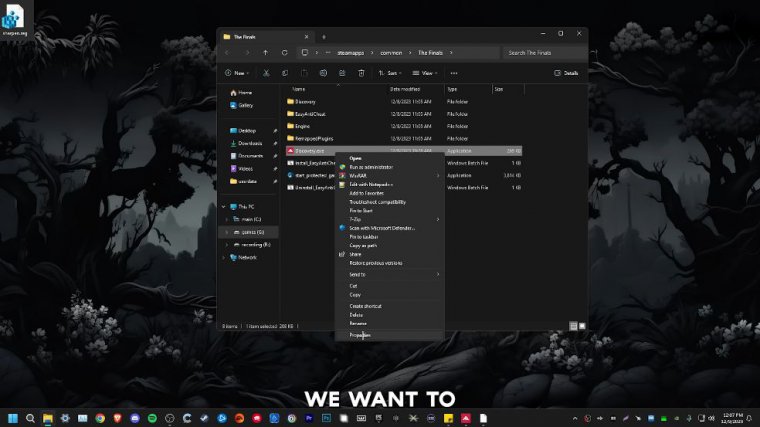Select Create shortcut in context menu

(365, 306)
